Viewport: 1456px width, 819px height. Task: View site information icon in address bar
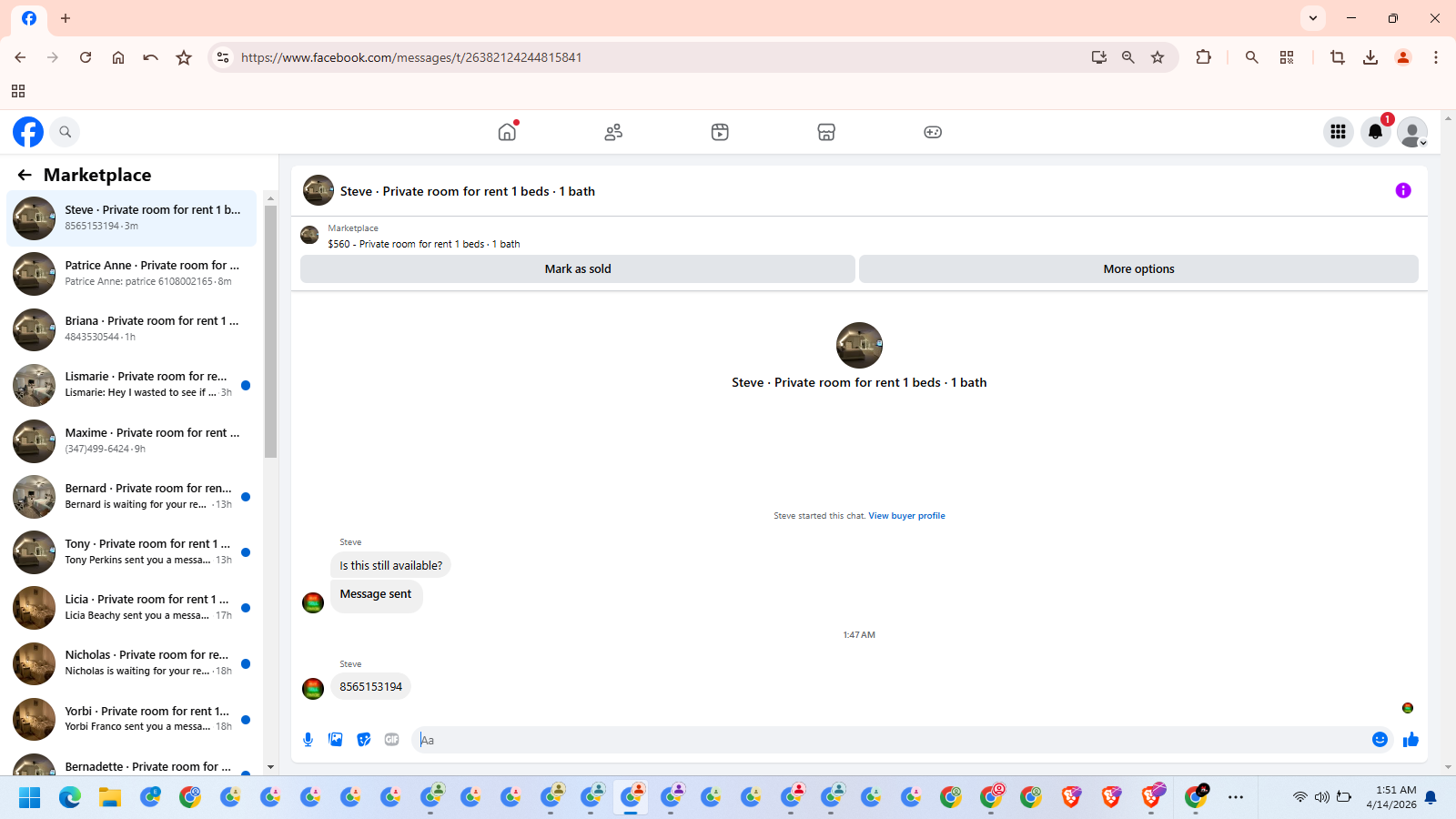point(223,57)
